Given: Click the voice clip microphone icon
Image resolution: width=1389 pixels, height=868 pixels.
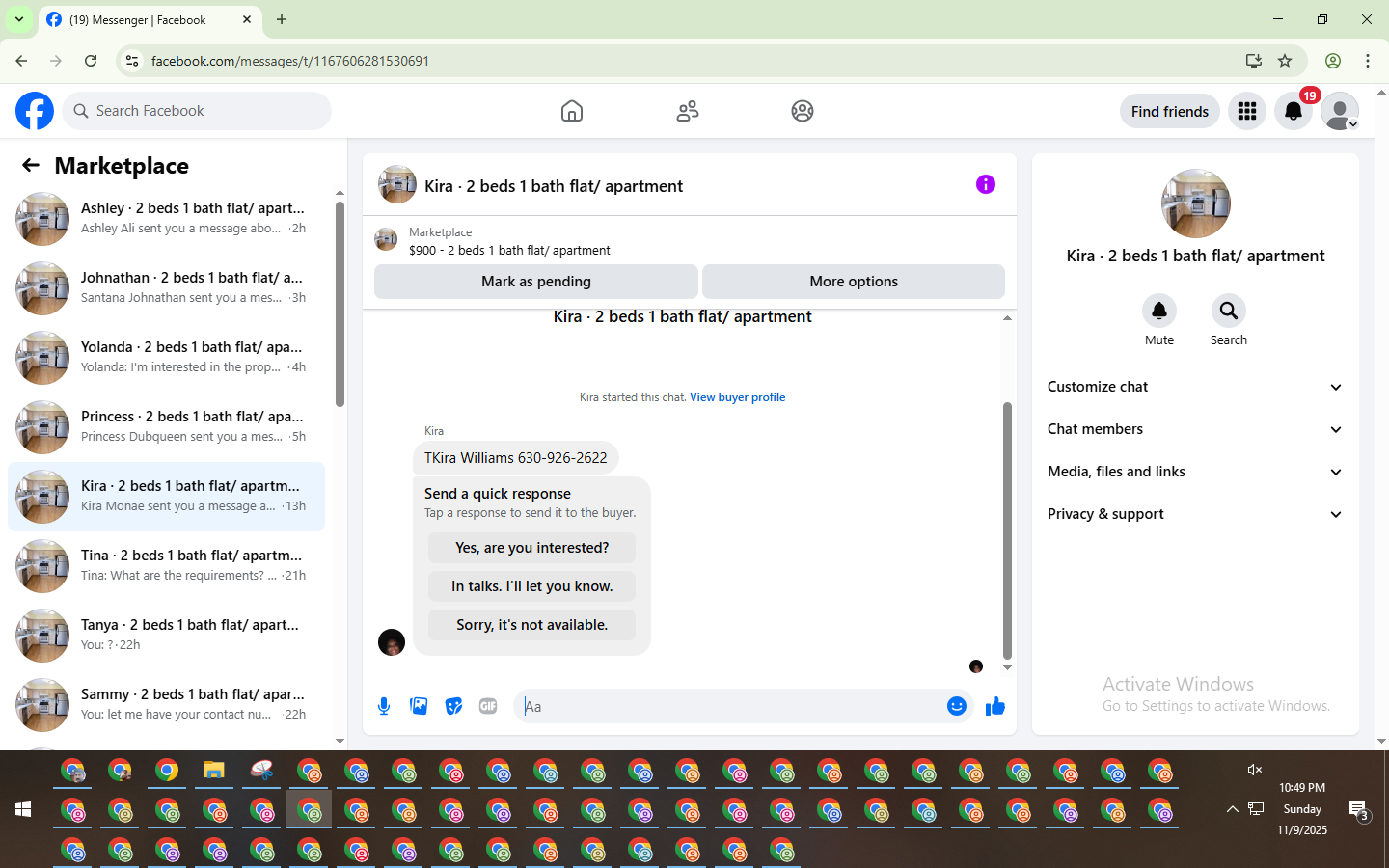Looking at the screenshot, I should coord(384,706).
